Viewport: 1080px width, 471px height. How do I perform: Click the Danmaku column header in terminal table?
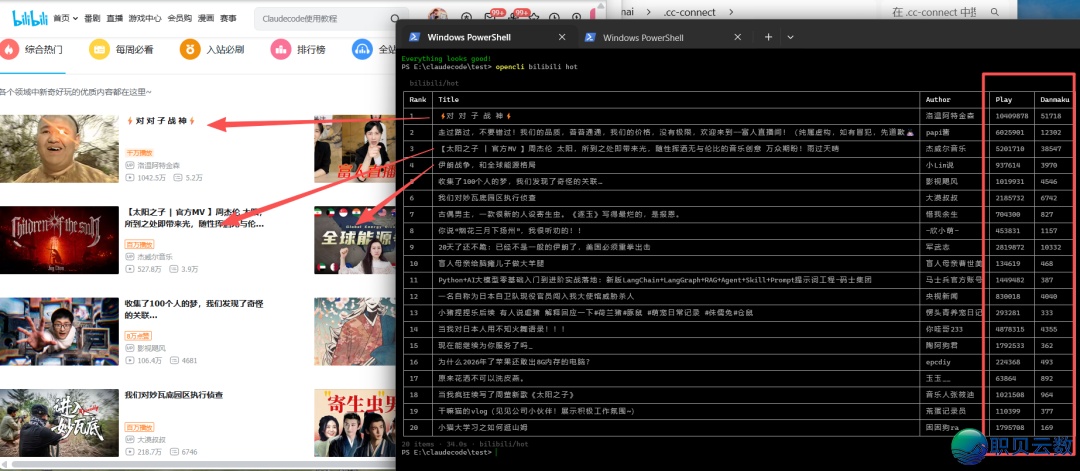(x=1055, y=100)
